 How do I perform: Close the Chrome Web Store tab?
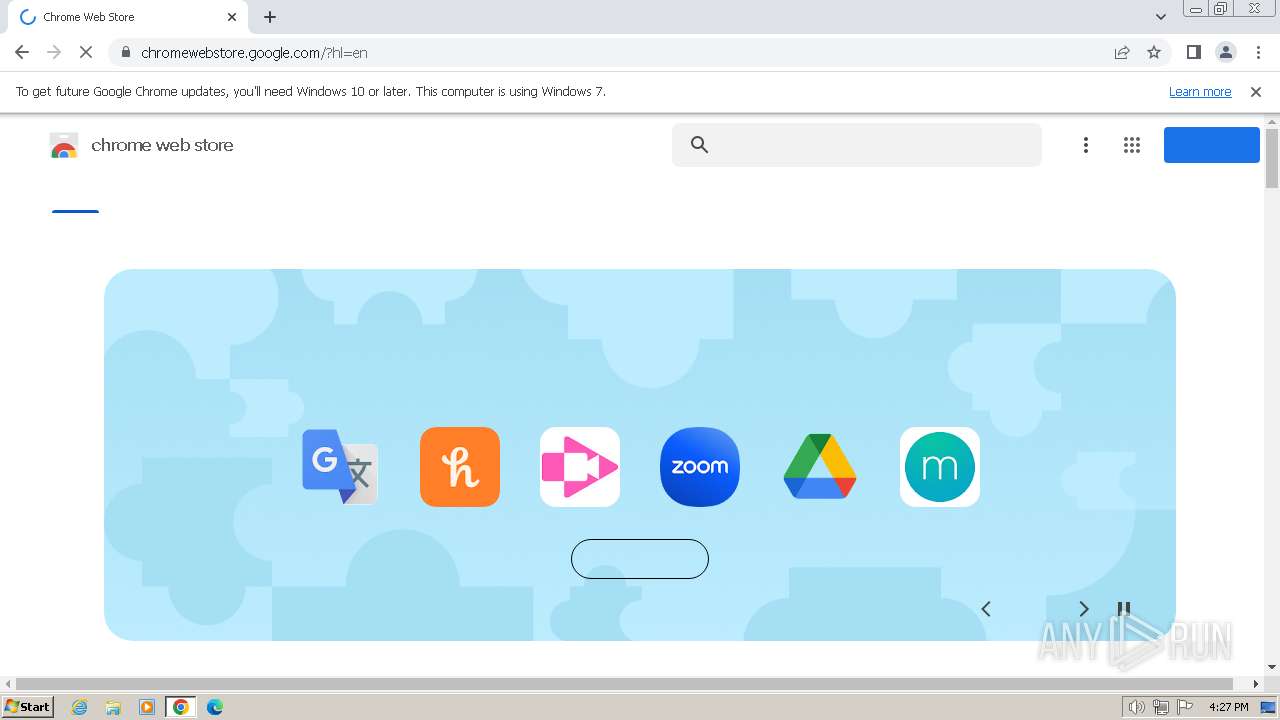tap(232, 17)
